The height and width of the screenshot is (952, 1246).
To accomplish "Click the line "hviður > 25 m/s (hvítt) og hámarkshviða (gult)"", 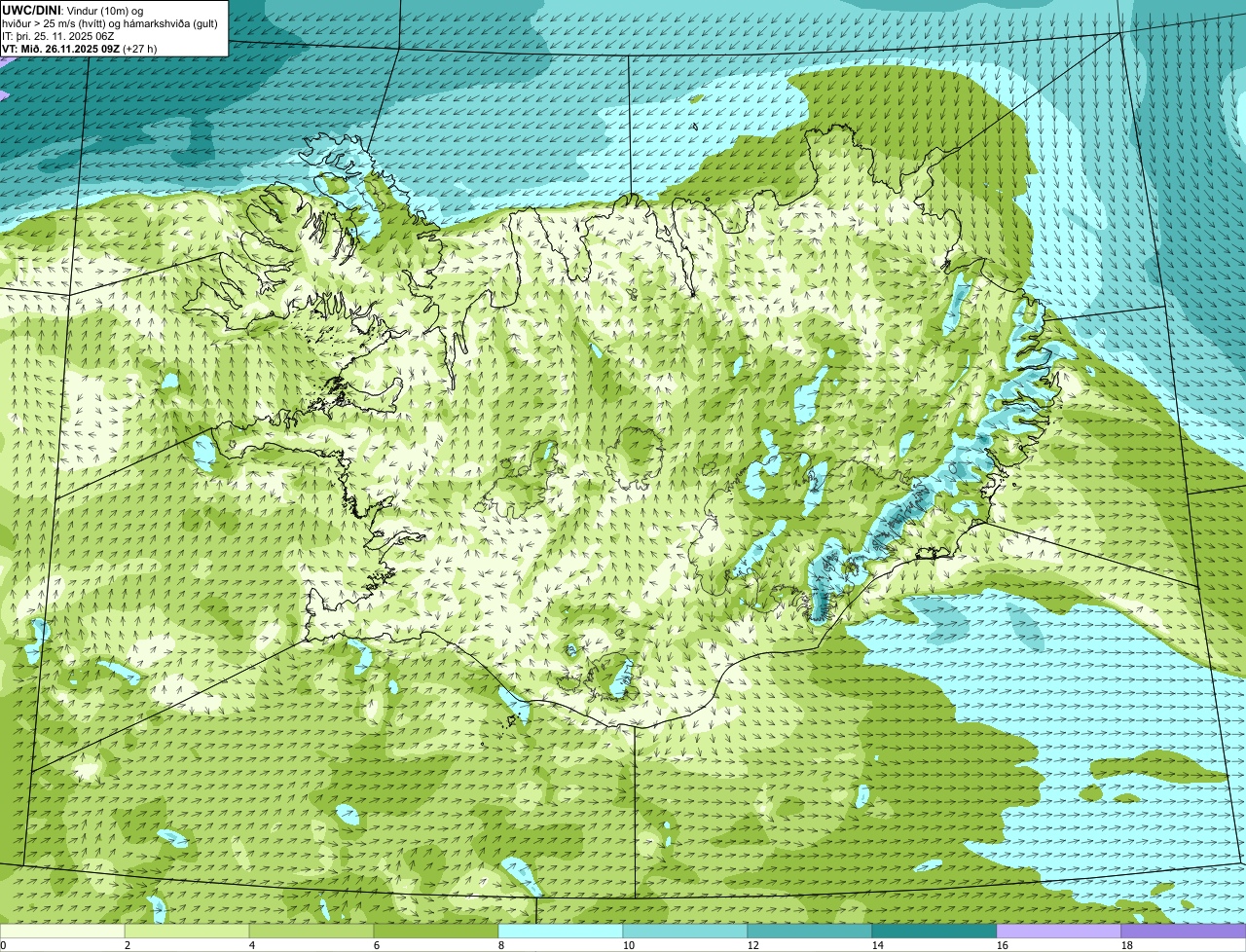I will [x=110, y=22].
